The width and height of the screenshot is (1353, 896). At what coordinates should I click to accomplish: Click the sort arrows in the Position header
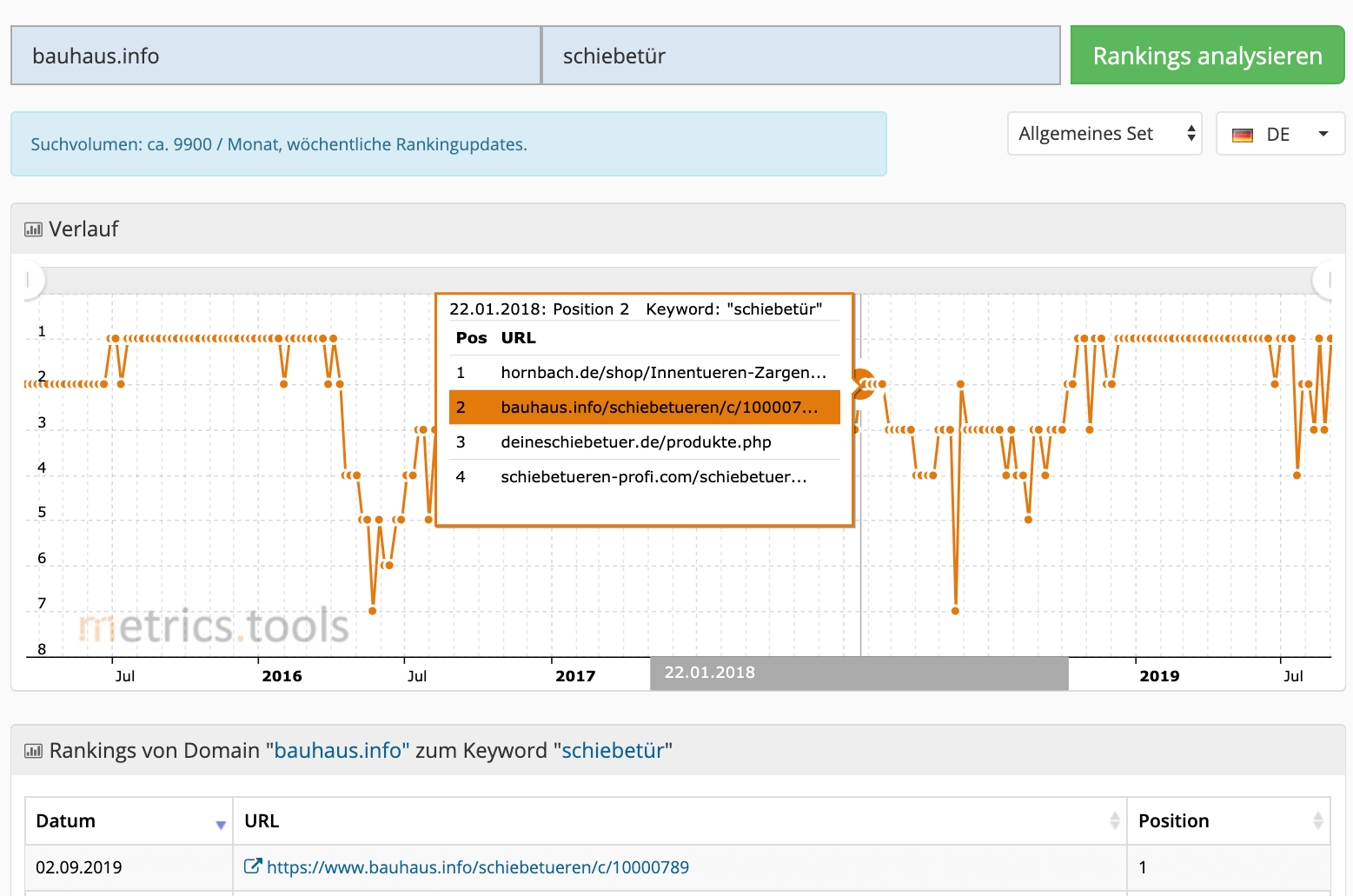coord(1317,820)
